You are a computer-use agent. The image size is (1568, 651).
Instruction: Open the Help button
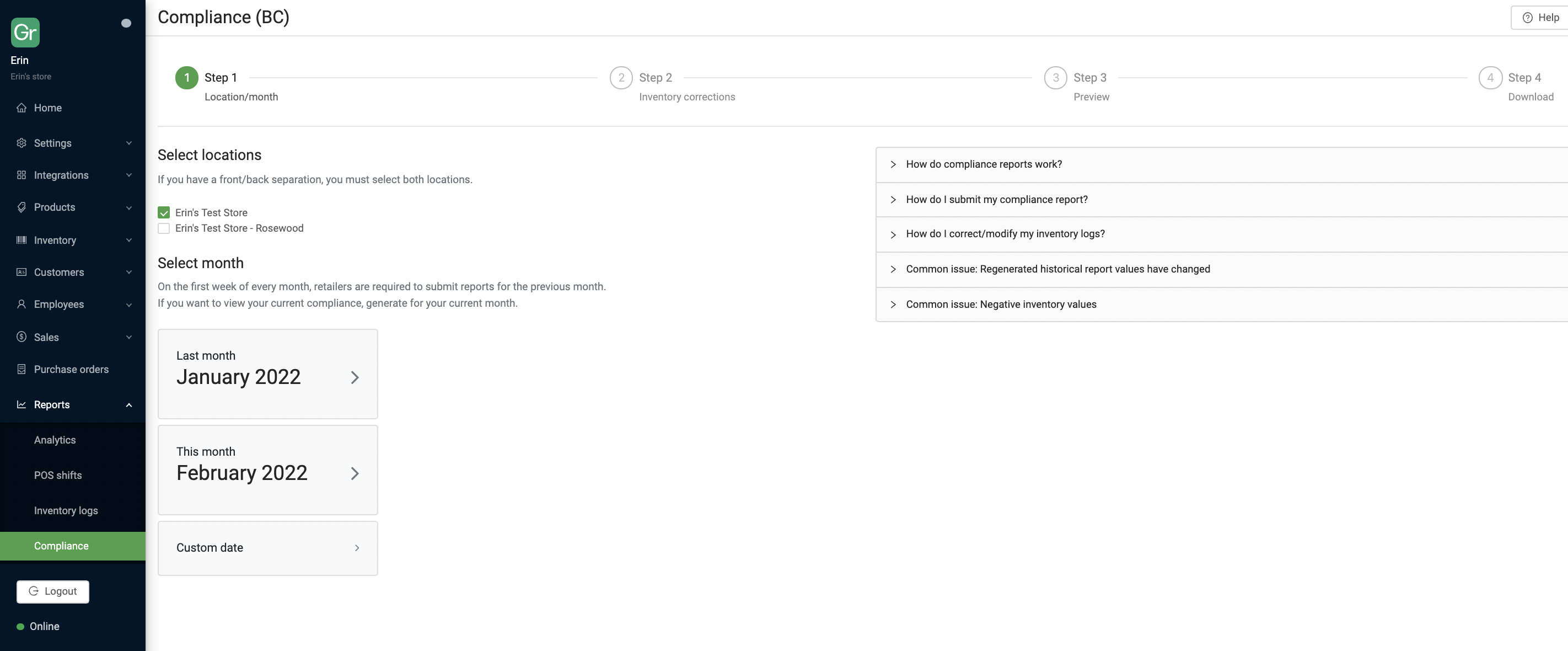click(x=1540, y=18)
